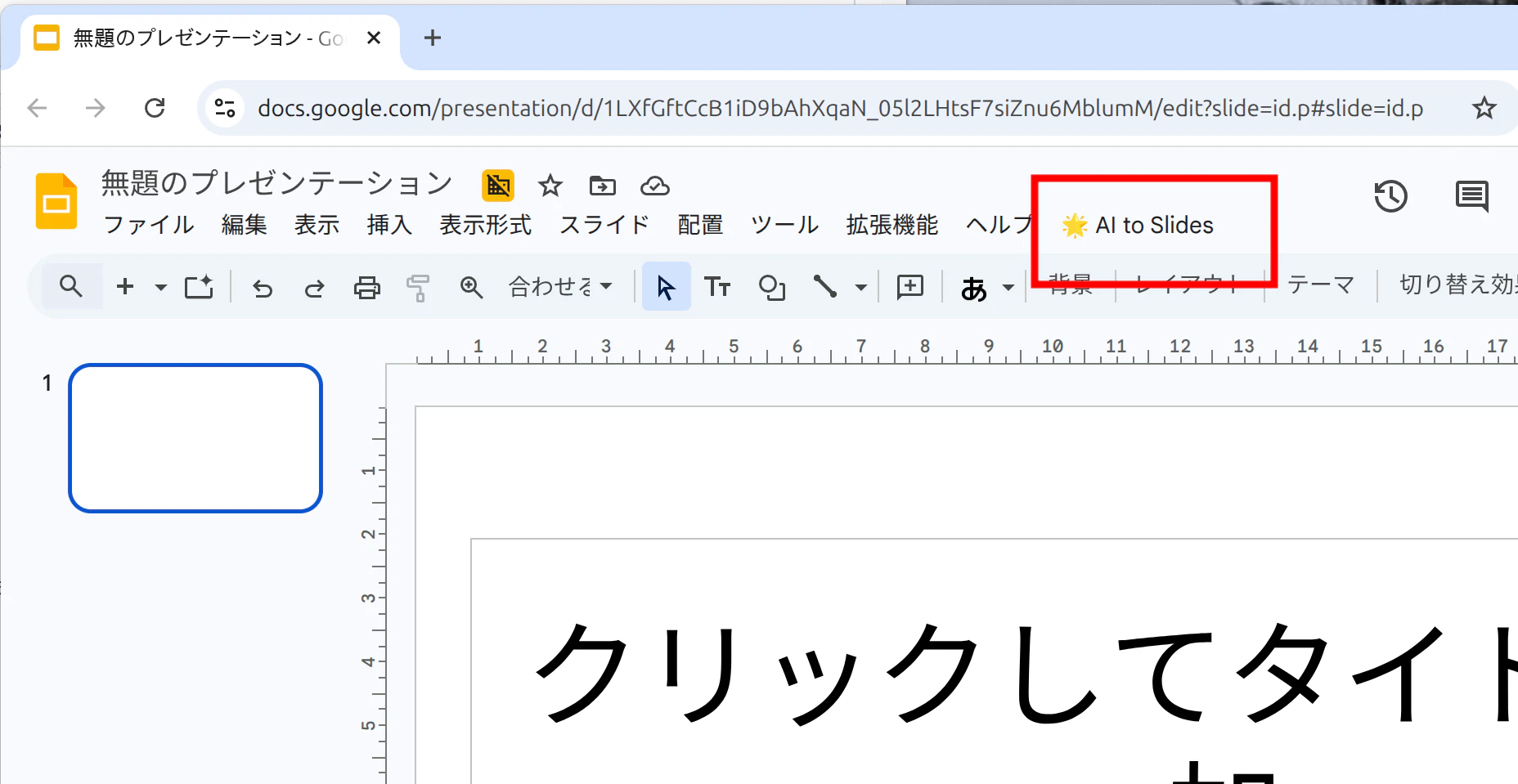Screen dimensions: 1518x784
Task: Open the 表示 menu
Action: tap(317, 225)
